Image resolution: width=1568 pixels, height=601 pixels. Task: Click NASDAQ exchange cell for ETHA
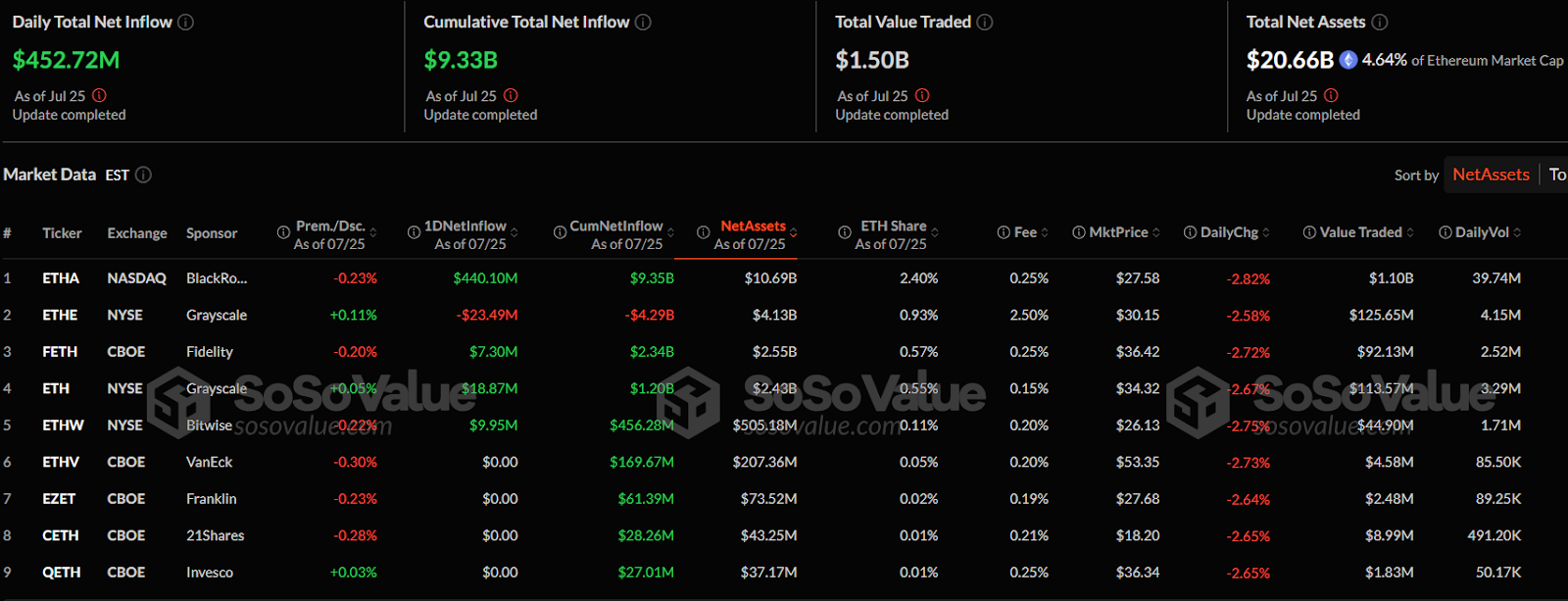coord(136,278)
